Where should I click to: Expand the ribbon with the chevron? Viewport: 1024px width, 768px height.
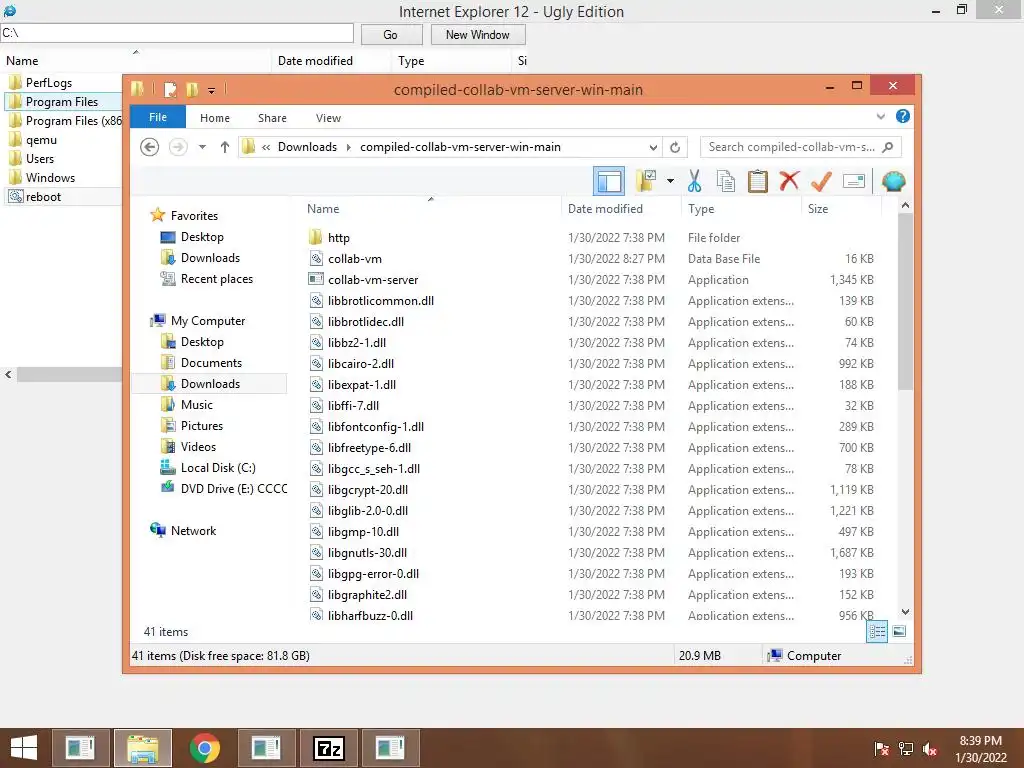point(880,116)
